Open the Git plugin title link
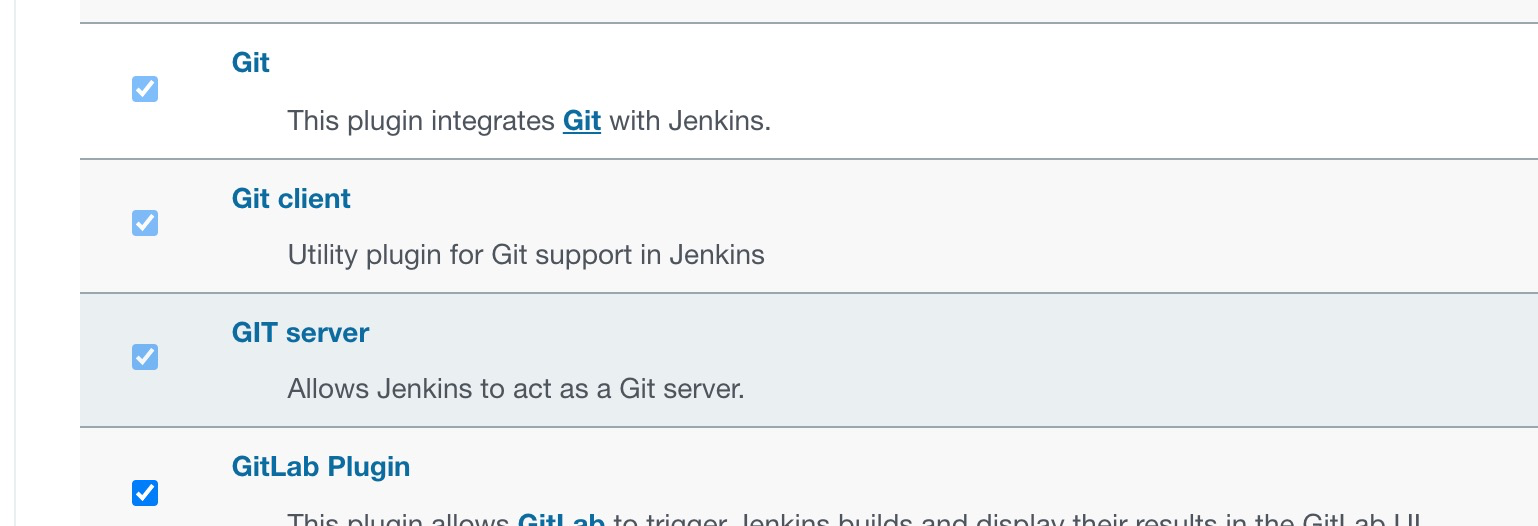Screen dimensions: 1538x526 (251, 63)
